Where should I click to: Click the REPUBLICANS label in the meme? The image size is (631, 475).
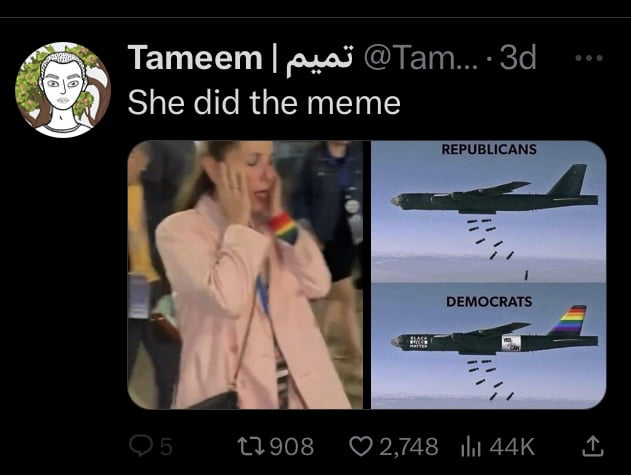[x=489, y=149]
